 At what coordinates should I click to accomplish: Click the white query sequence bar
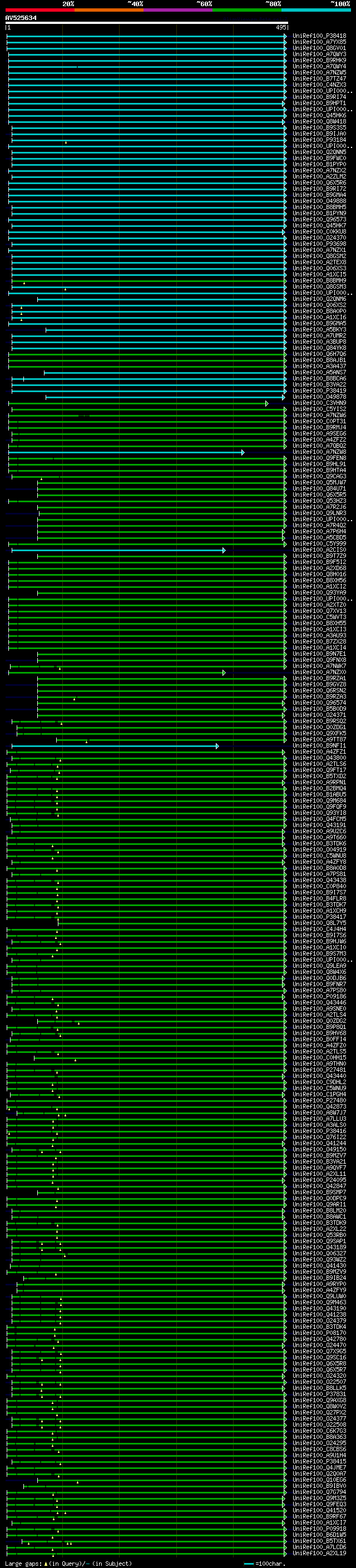click(147, 22)
